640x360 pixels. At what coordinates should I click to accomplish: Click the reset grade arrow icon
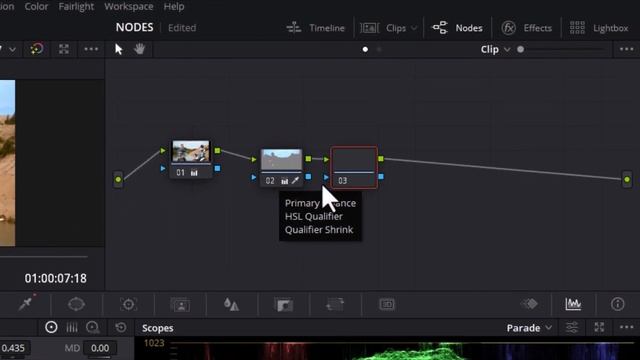[x=120, y=327]
